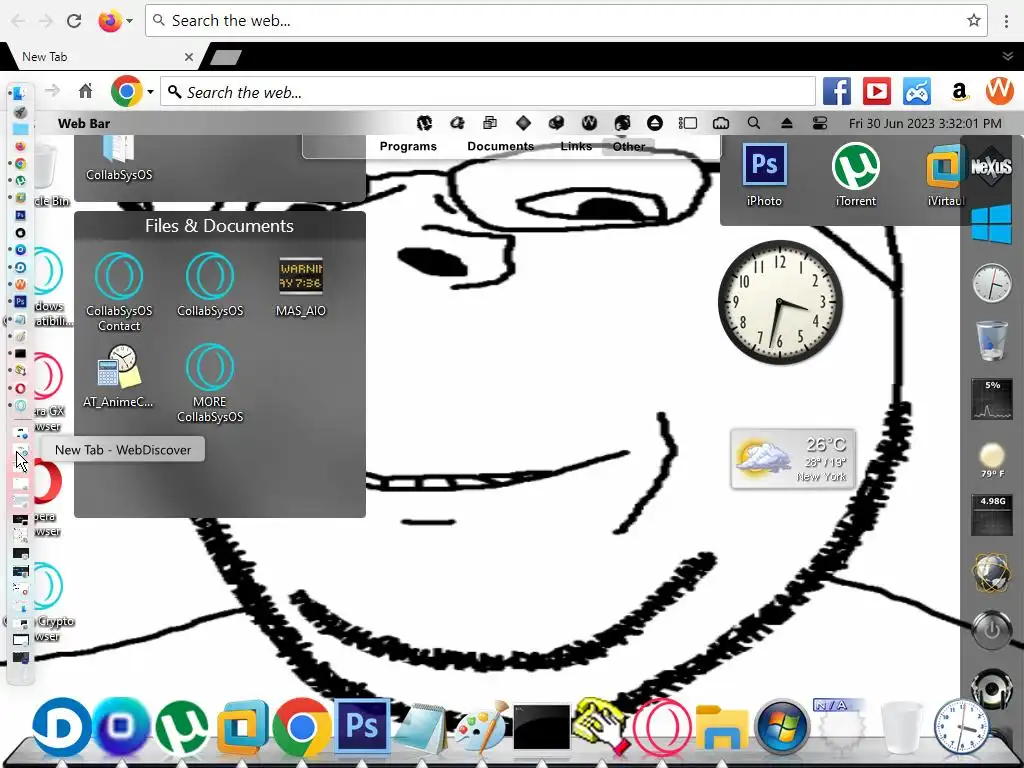Screen dimensions: 1024x768
Task: Click the Windows logo in right dock
Action: tap(991, 224)
